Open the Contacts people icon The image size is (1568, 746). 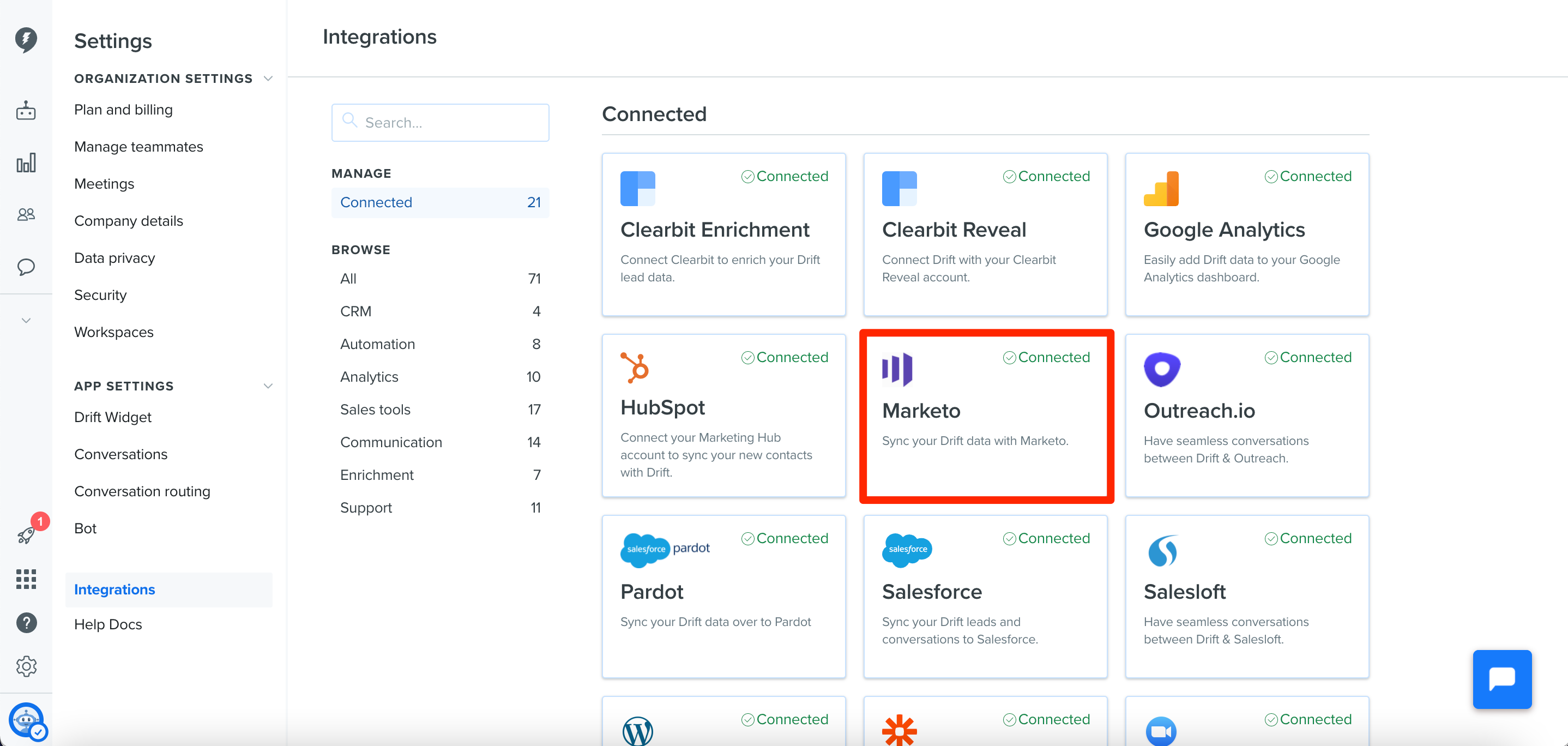coord(26,214)
